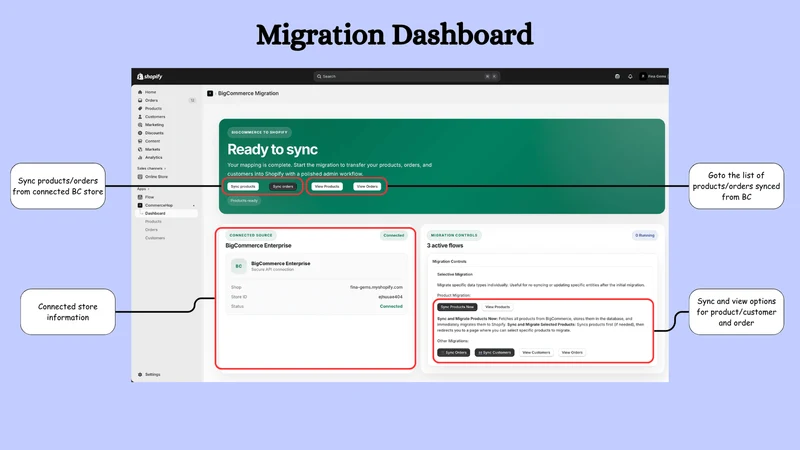The width and height of the screenshot is (800, 450).
Task: Open Content via its icon
Action: click(x=140, y=141)
